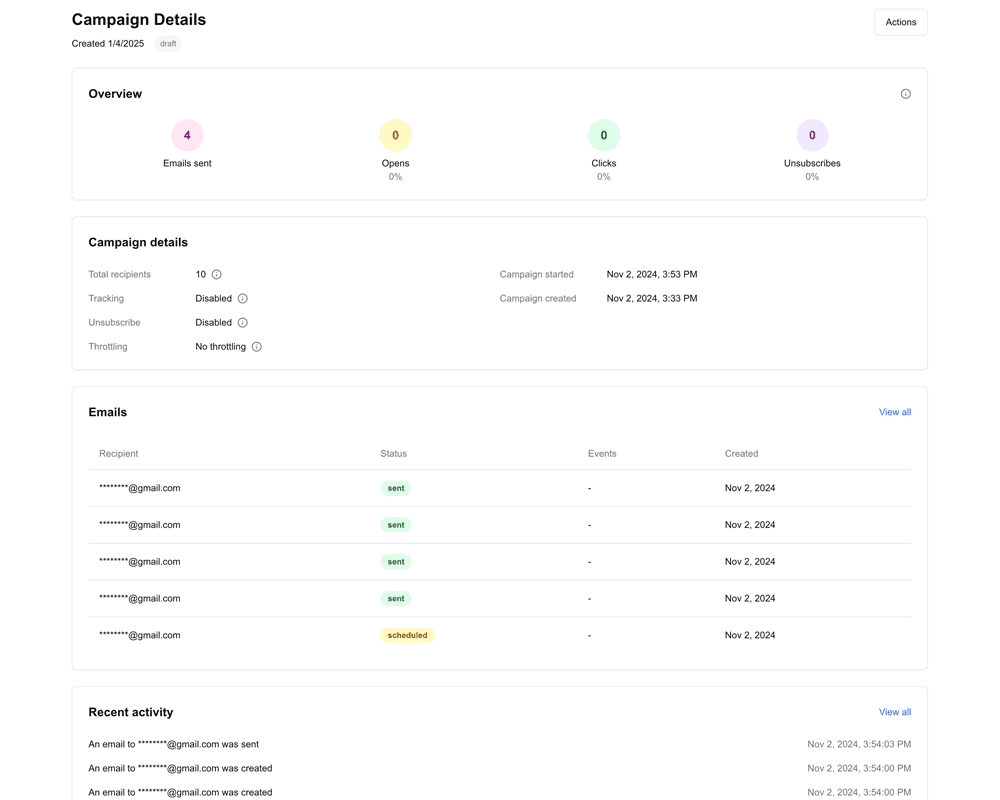Click the green Clicks count circle

click(603, 135)
